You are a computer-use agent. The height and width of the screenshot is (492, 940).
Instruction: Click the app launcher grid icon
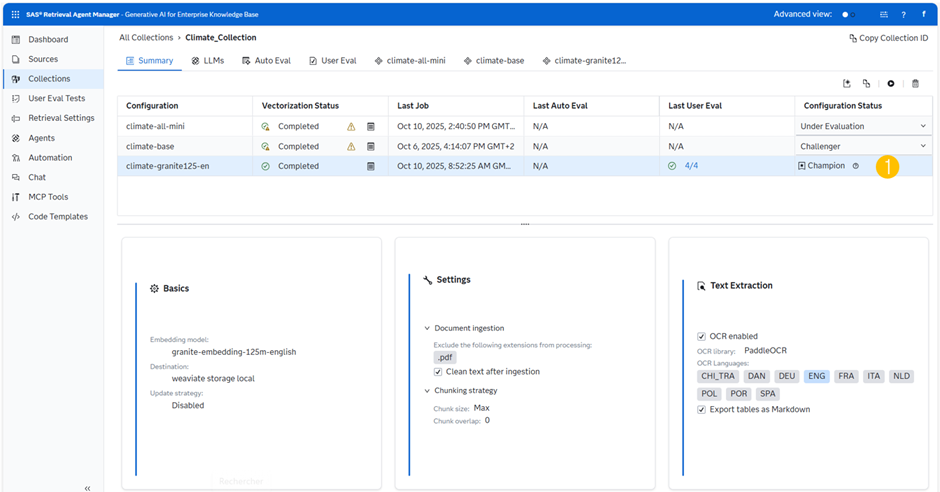click(x=15, y=15)
